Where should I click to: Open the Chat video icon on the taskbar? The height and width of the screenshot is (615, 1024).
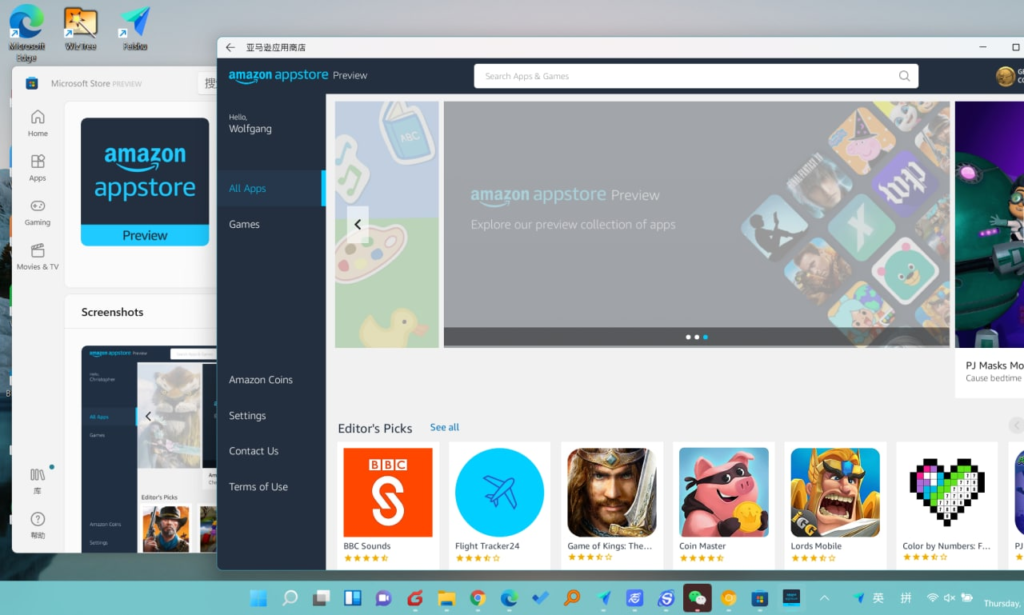point(384,598)
